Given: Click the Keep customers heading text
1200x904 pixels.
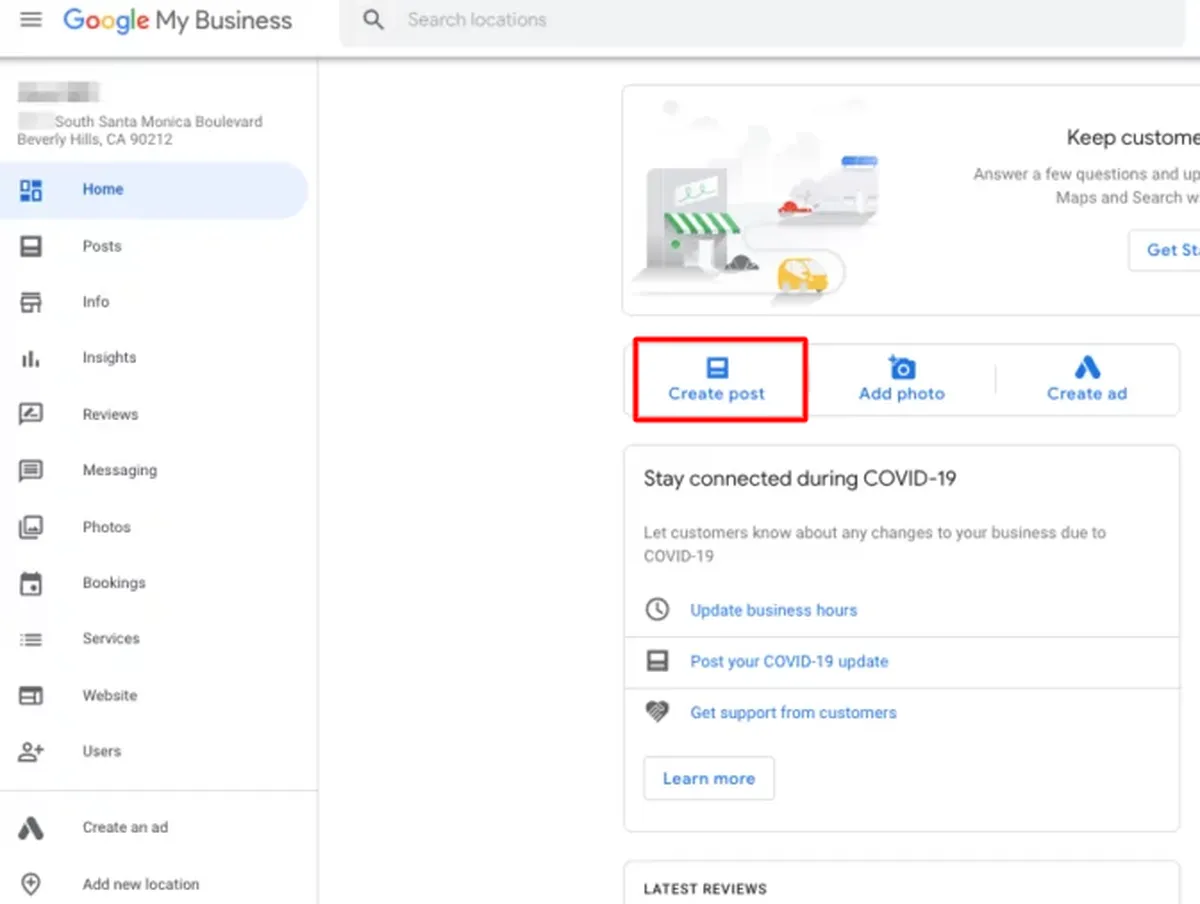Looking at the screenshot, I should click(1133, 138).
